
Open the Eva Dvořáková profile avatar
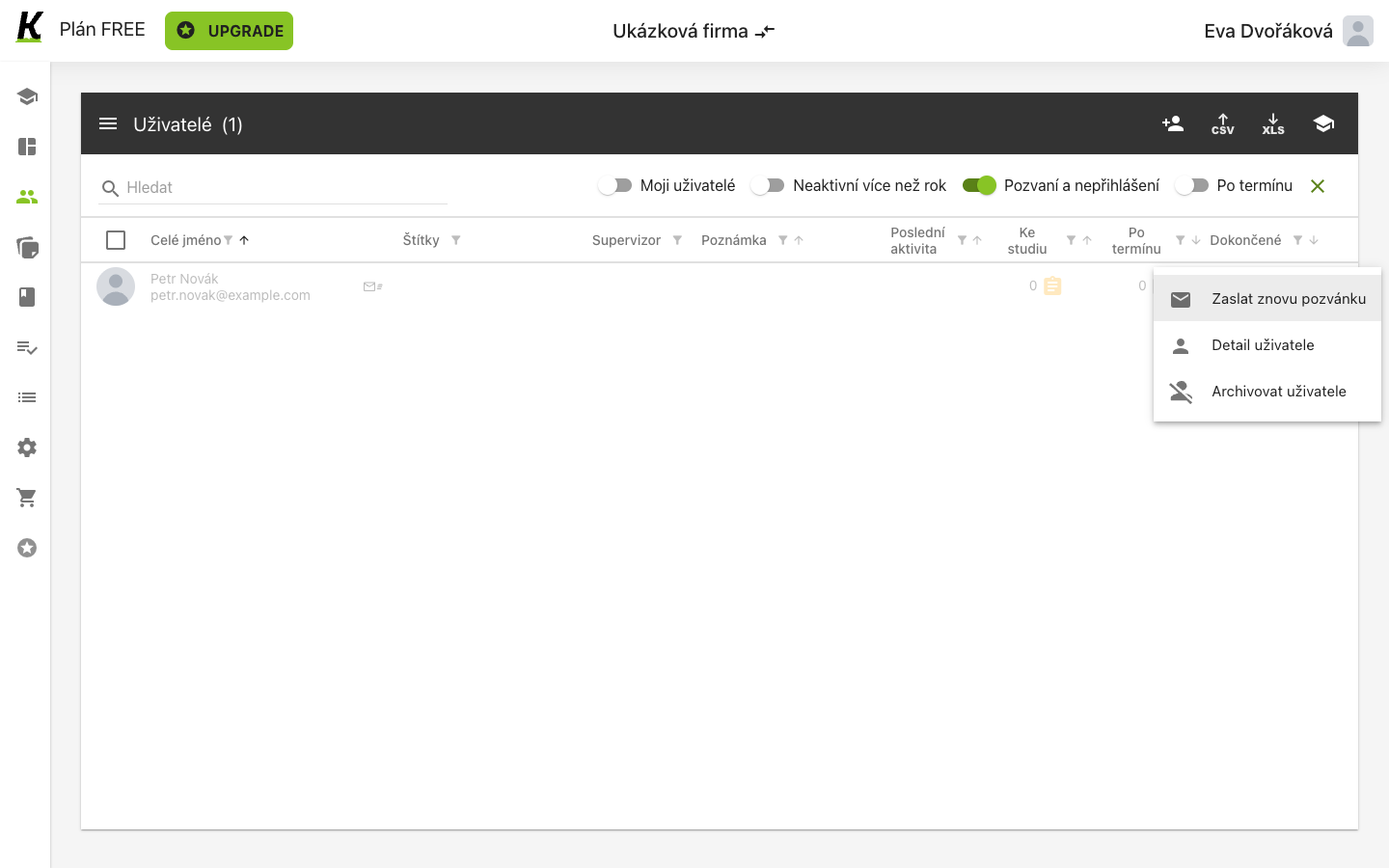click(1357, 31)
